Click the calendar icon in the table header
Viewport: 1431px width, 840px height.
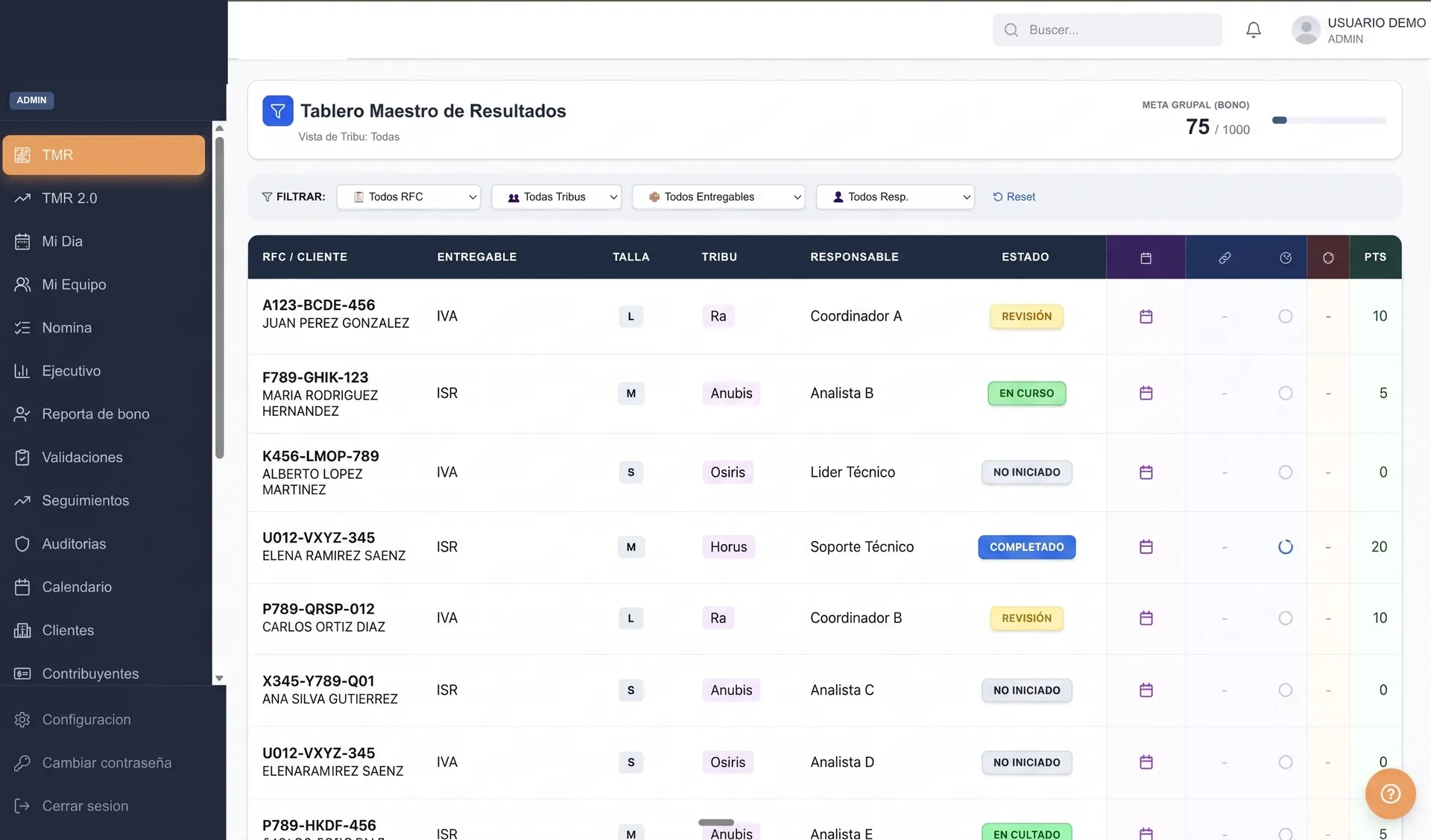1146,257
